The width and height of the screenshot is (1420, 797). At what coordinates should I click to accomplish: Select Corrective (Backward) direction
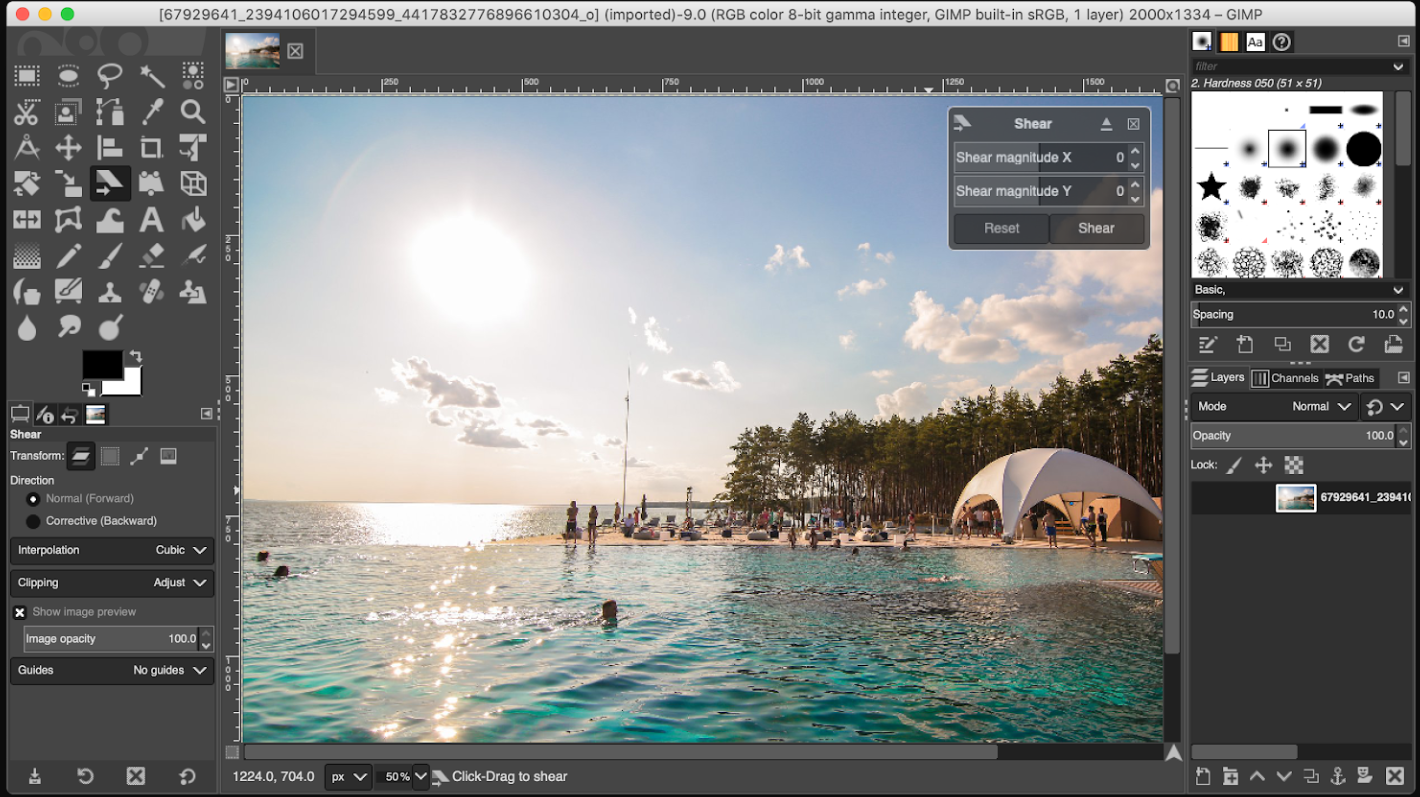coord(33,521)
